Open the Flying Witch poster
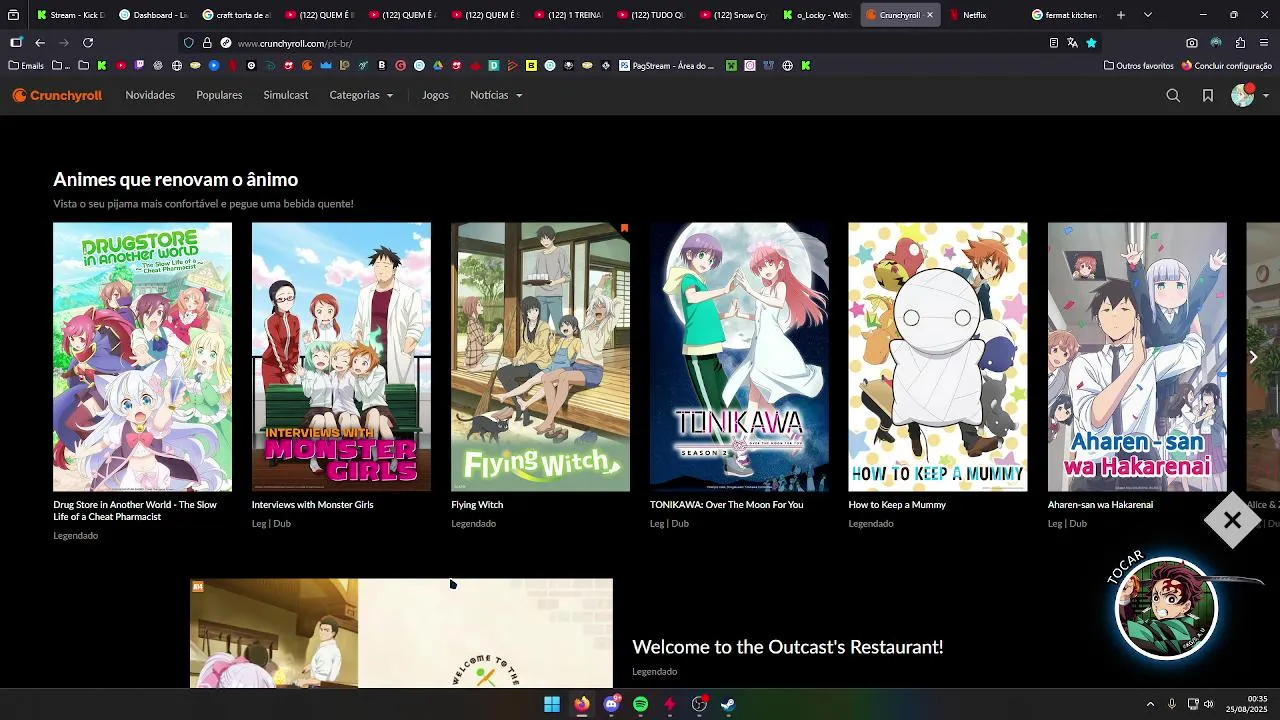1280x720 pixels. (x=540, y=357)
